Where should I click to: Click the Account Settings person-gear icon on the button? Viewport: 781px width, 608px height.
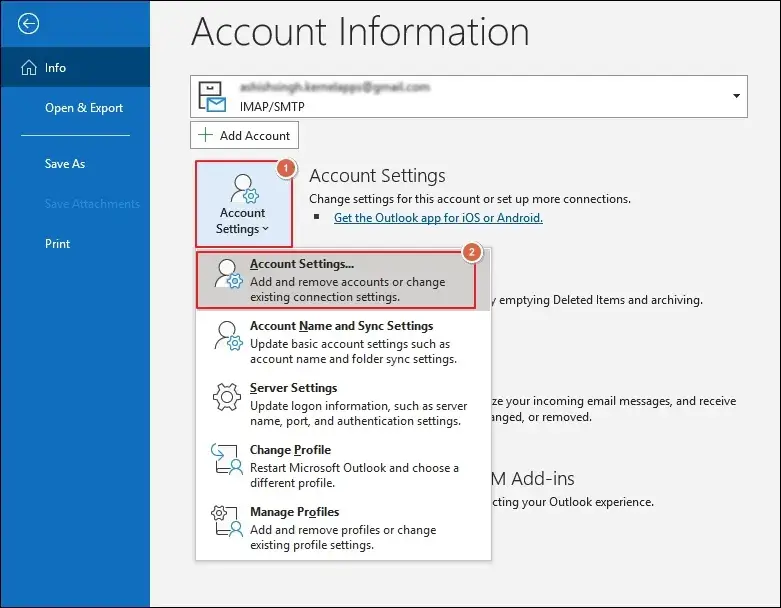[x=244, y=189]
